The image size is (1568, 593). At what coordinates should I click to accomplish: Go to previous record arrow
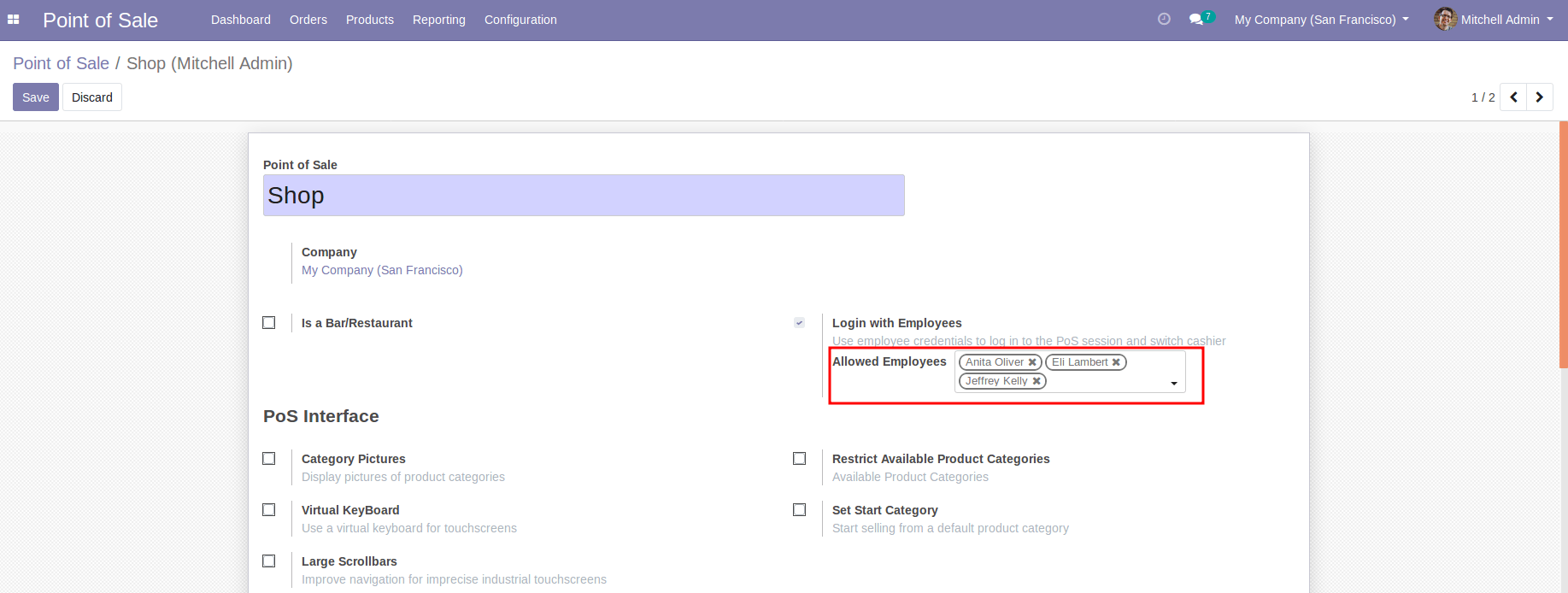[x=1513, y=97]
